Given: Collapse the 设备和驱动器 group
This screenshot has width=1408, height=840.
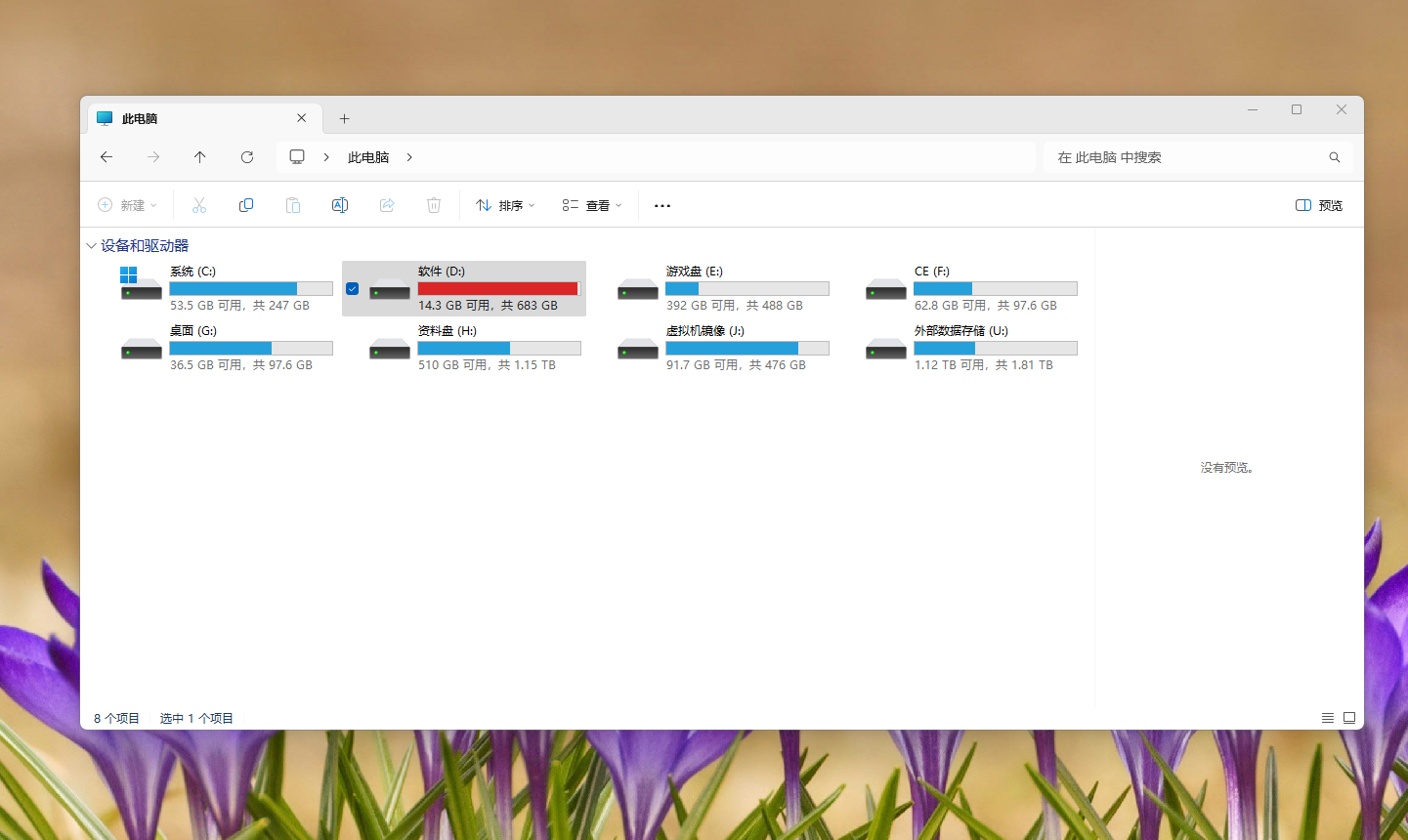Looking at the screenshot, I should 91,246.
